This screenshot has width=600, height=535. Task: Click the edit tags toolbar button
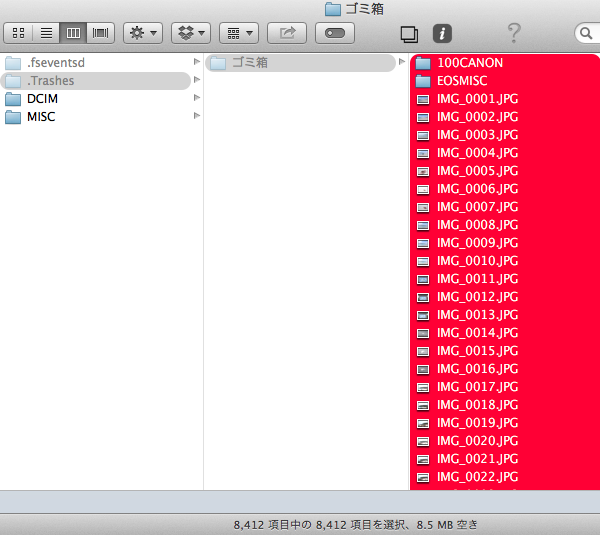click(335, 33)
